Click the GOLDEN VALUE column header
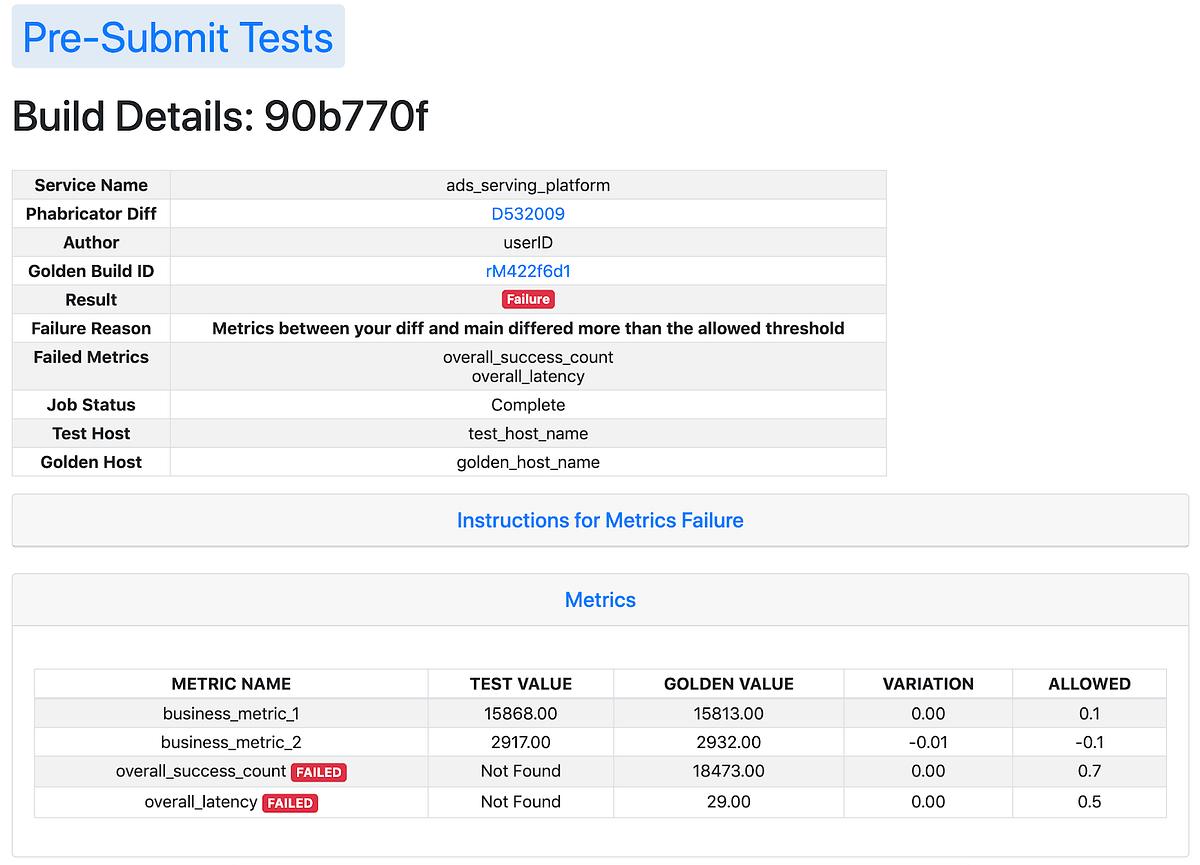The width and height of the screenshot is (1200, 865). click(729, 684)
